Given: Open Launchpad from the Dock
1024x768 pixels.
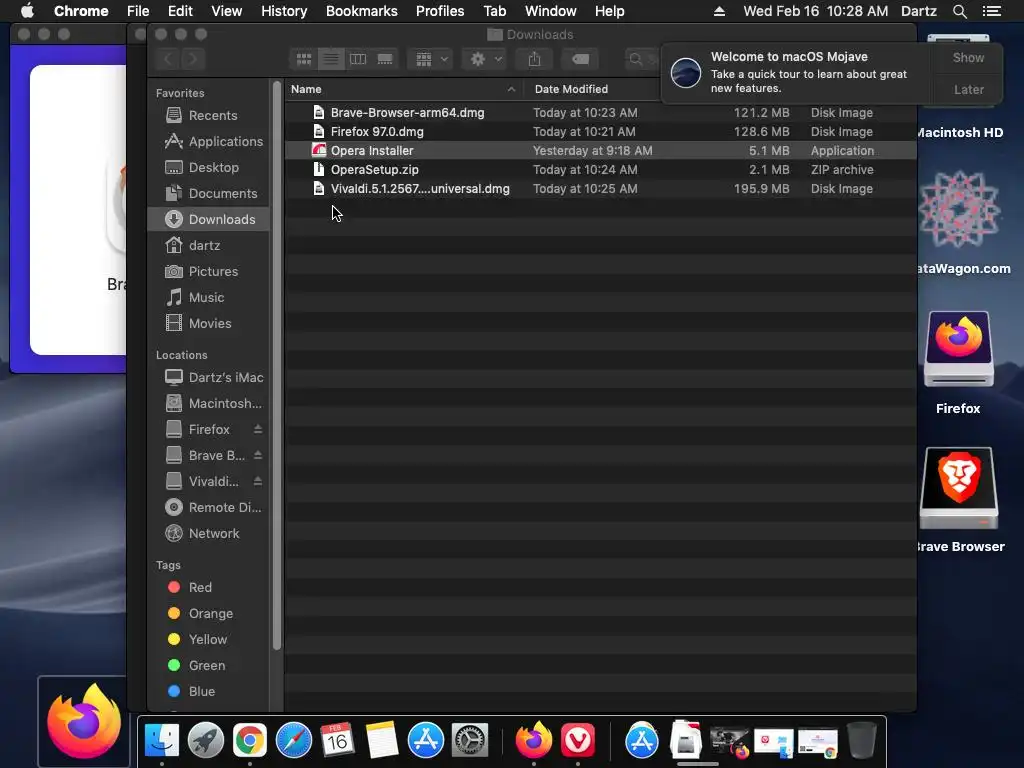Looking at the screenshot, I should 206,741.
